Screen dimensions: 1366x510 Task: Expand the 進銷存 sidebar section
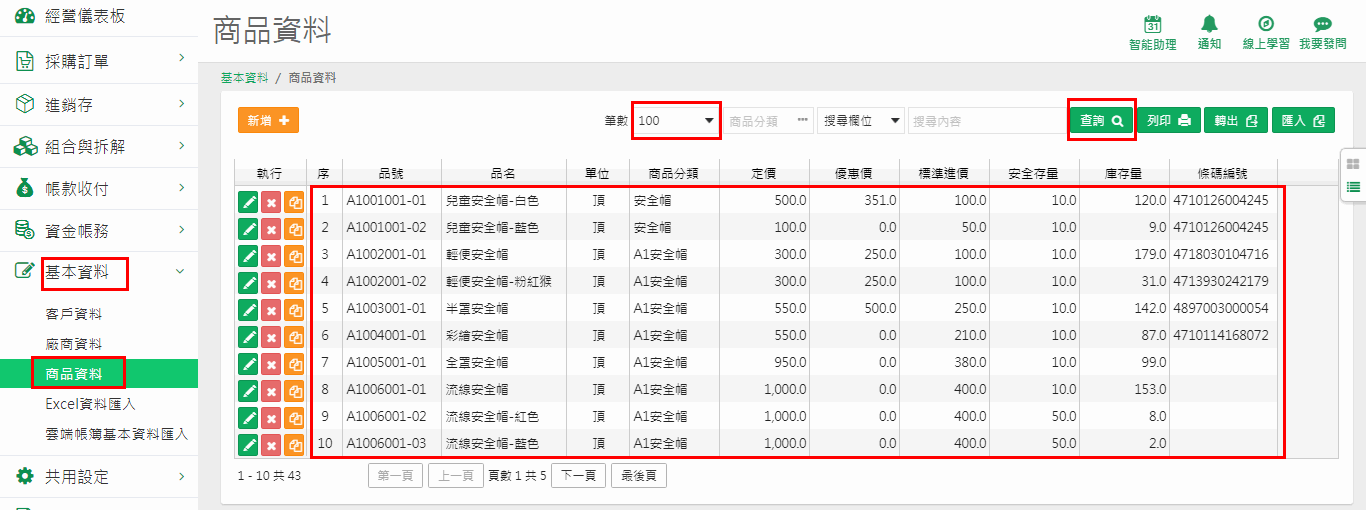click(x=181, y=102)
